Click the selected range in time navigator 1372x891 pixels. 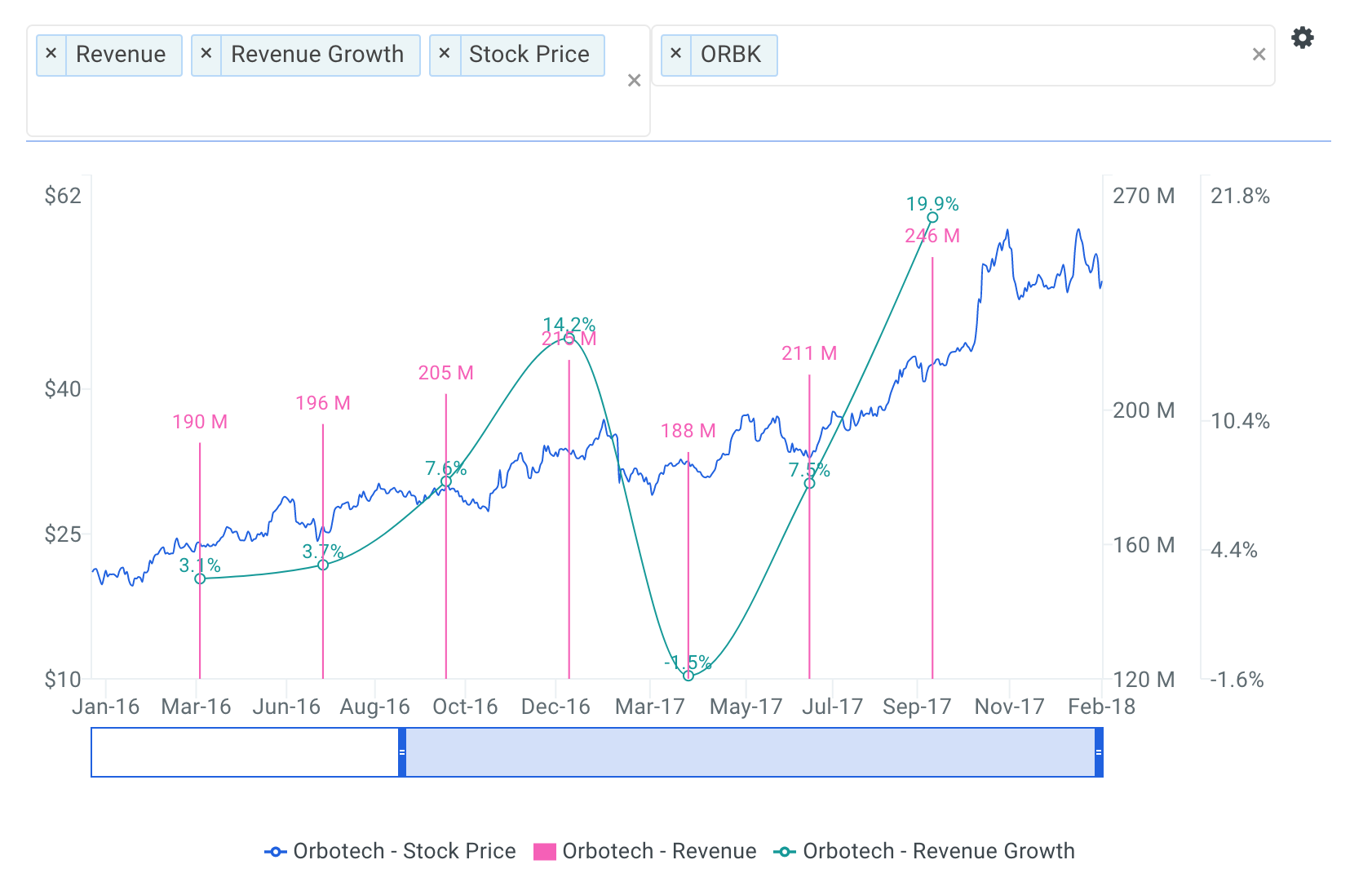pos(750,752)
